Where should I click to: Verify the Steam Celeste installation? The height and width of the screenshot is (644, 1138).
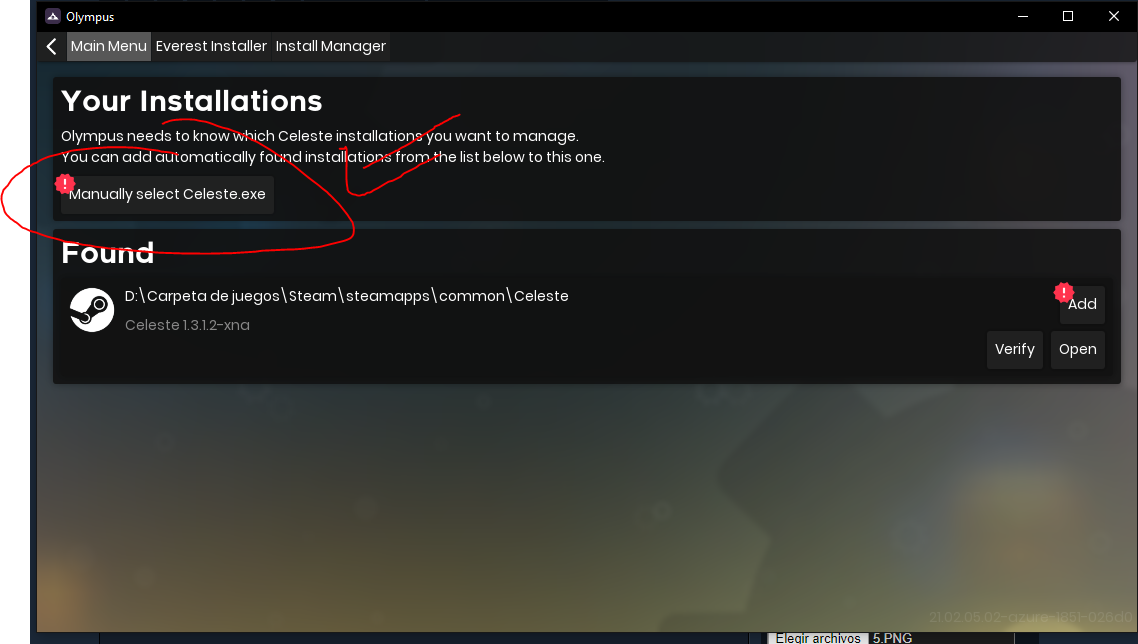(x=1015, y=350)
